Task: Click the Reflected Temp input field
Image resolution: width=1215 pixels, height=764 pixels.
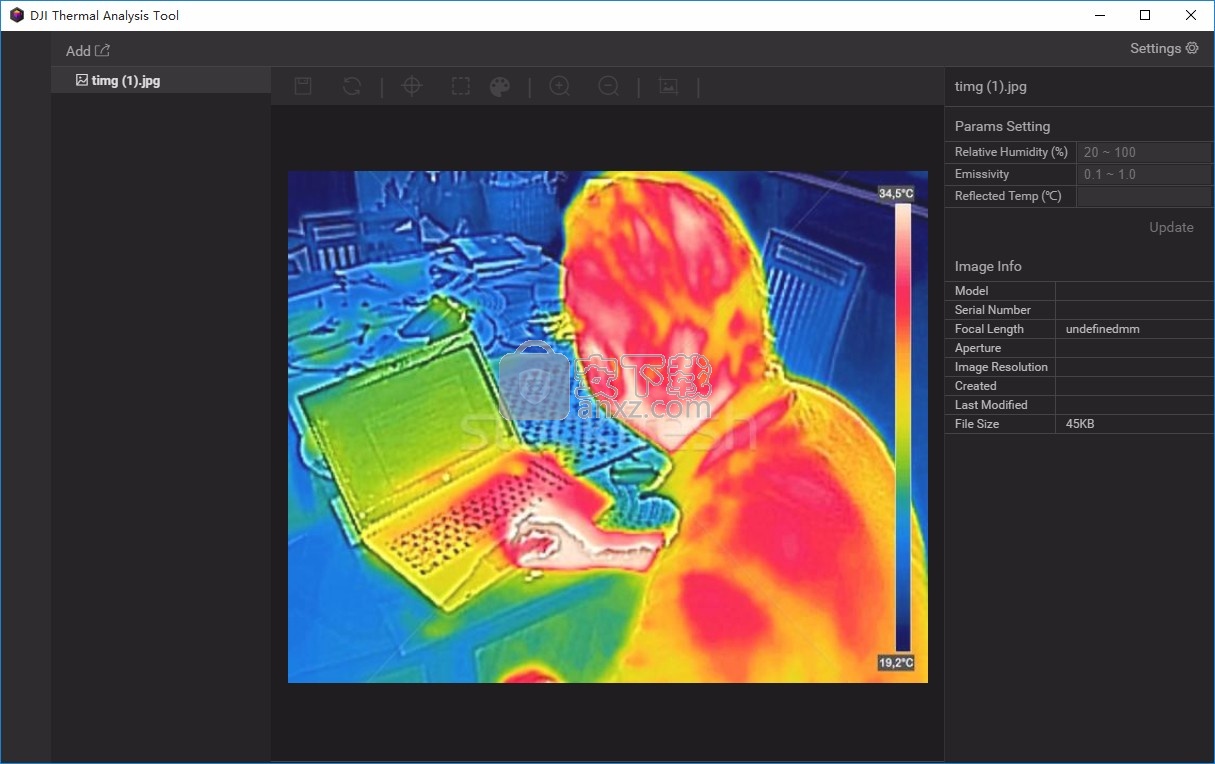Action: [x=1143, y=196]
